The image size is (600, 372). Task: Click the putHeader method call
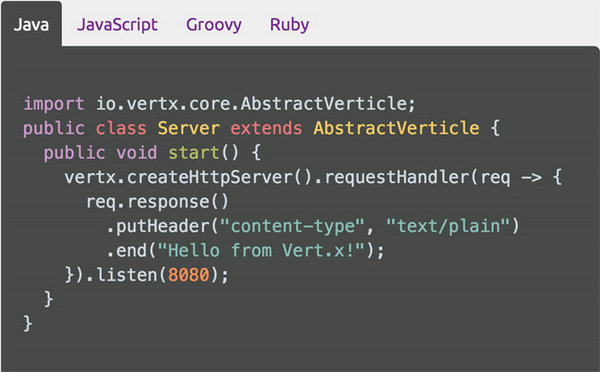pyautogui.click(x=162, y=227)
